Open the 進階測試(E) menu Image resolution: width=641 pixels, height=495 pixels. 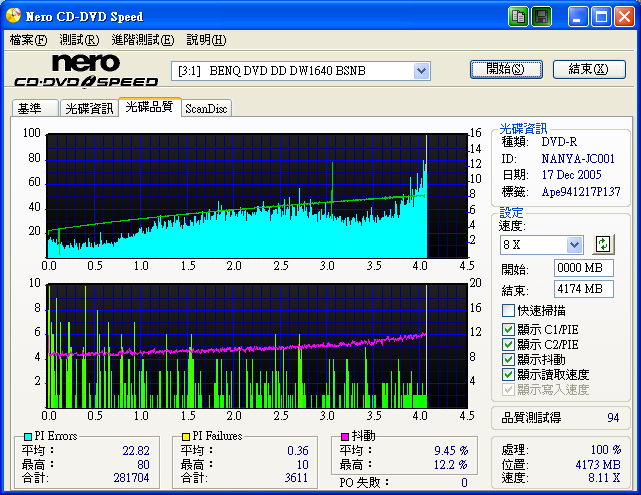143,40
